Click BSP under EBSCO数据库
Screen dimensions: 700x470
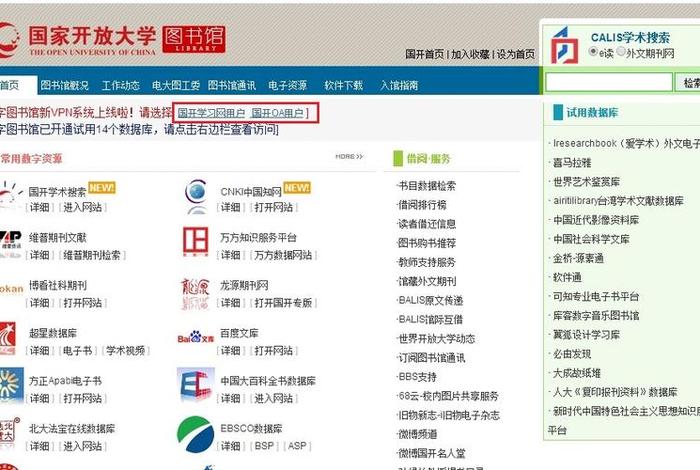pos(264,445)
